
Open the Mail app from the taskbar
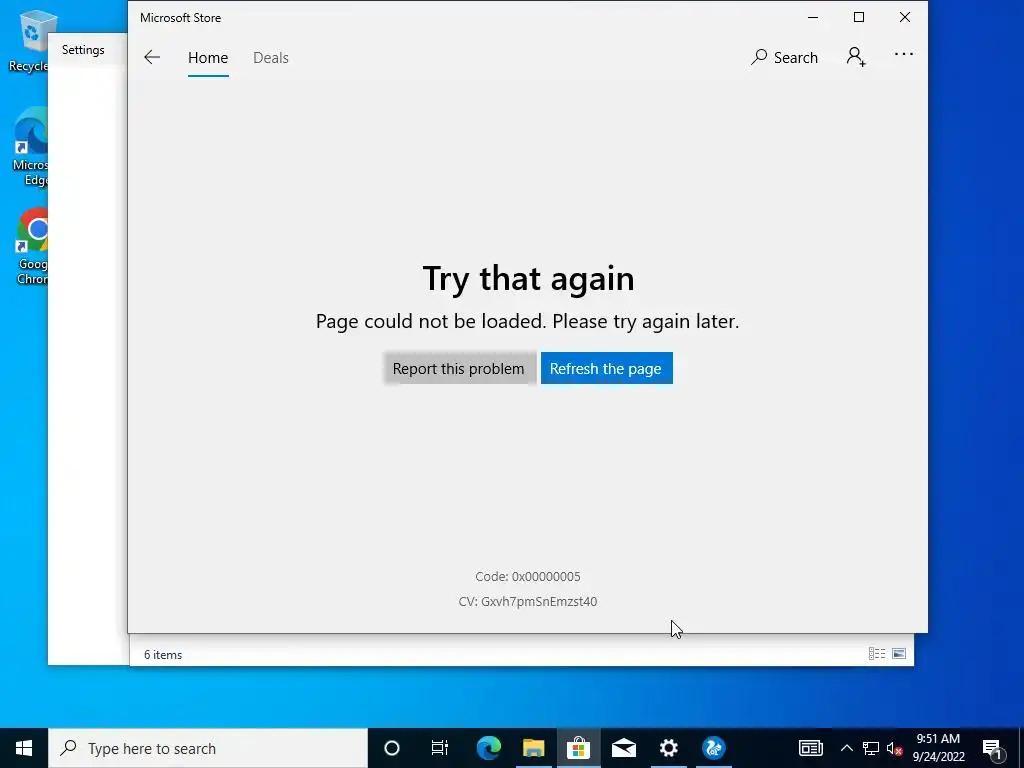[x=624, y=748]
